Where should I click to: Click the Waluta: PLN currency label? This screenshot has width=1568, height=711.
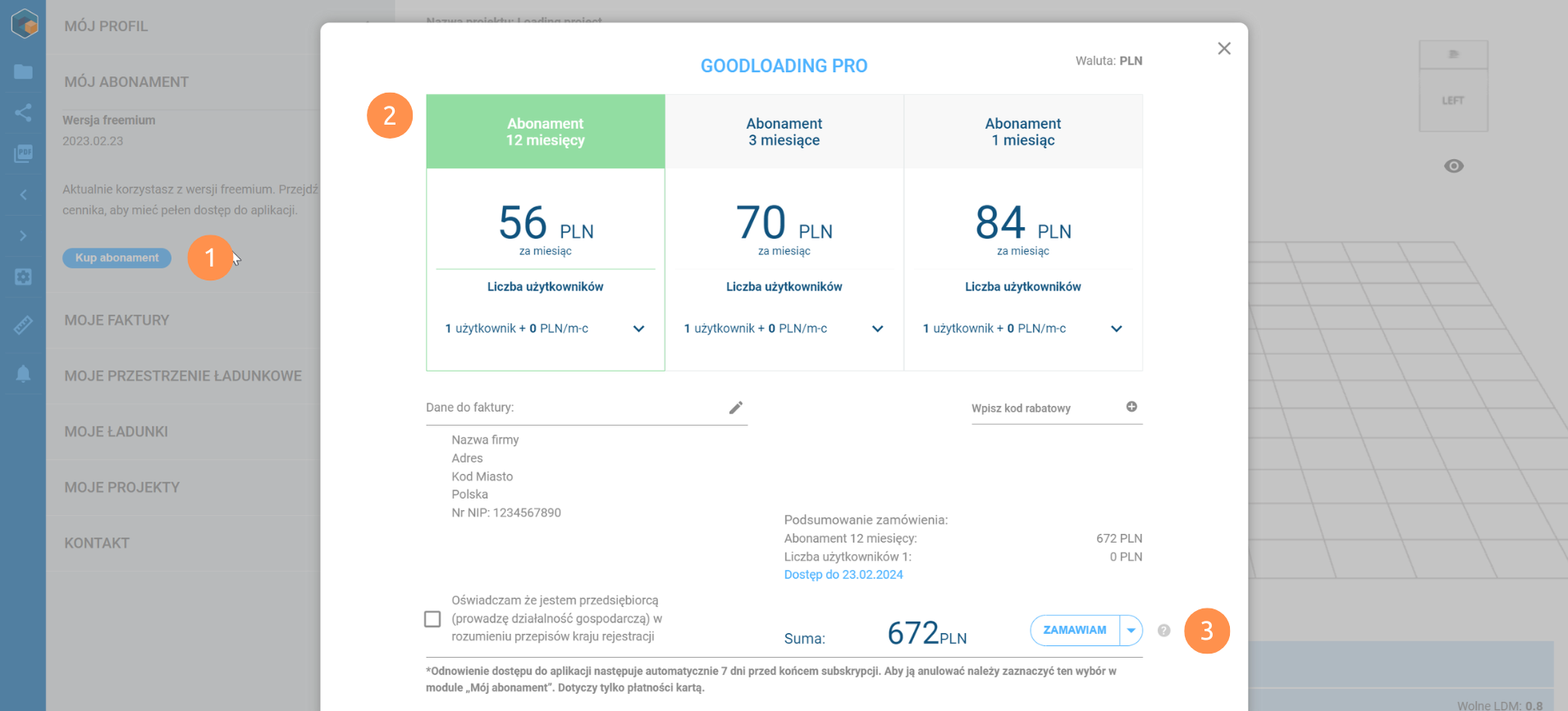pos(1109,61)
